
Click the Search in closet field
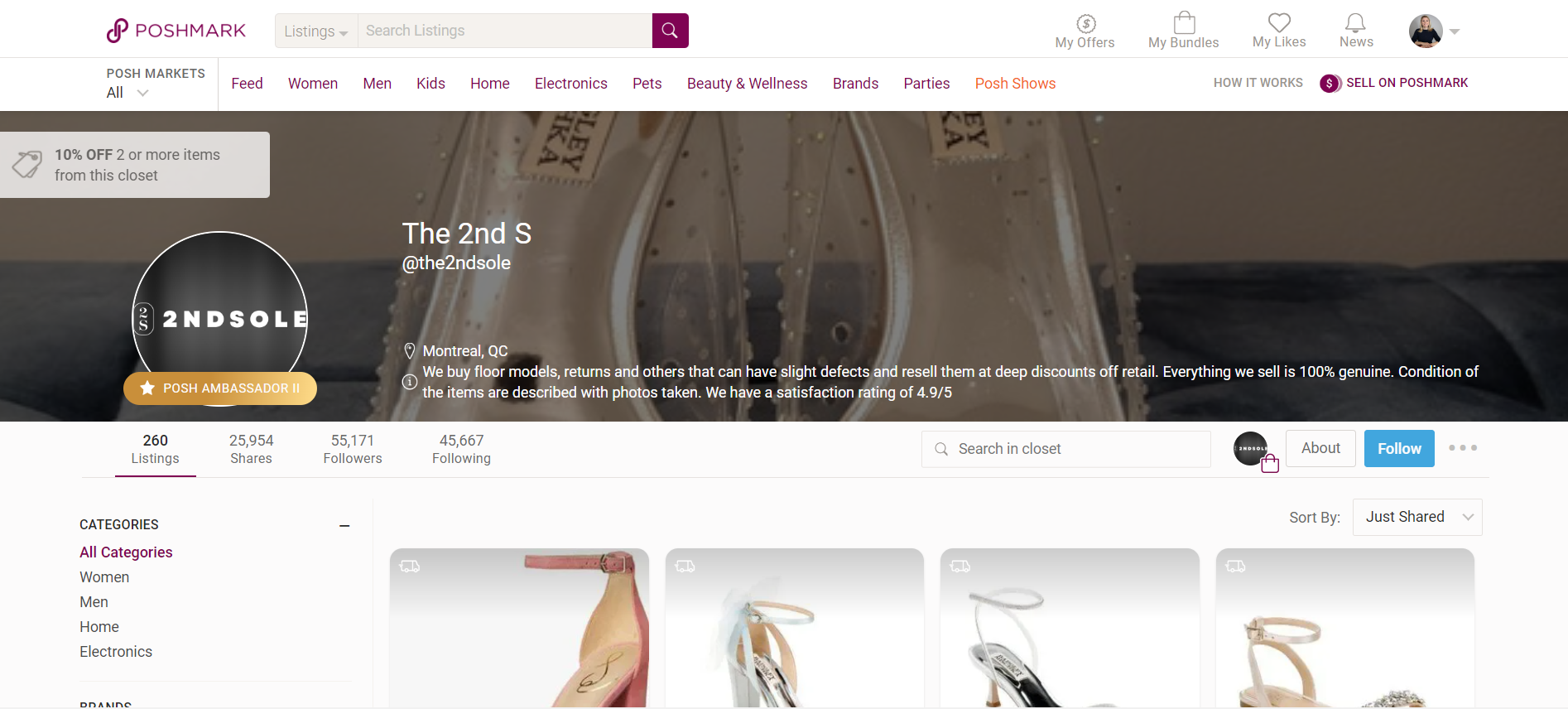1066,449
